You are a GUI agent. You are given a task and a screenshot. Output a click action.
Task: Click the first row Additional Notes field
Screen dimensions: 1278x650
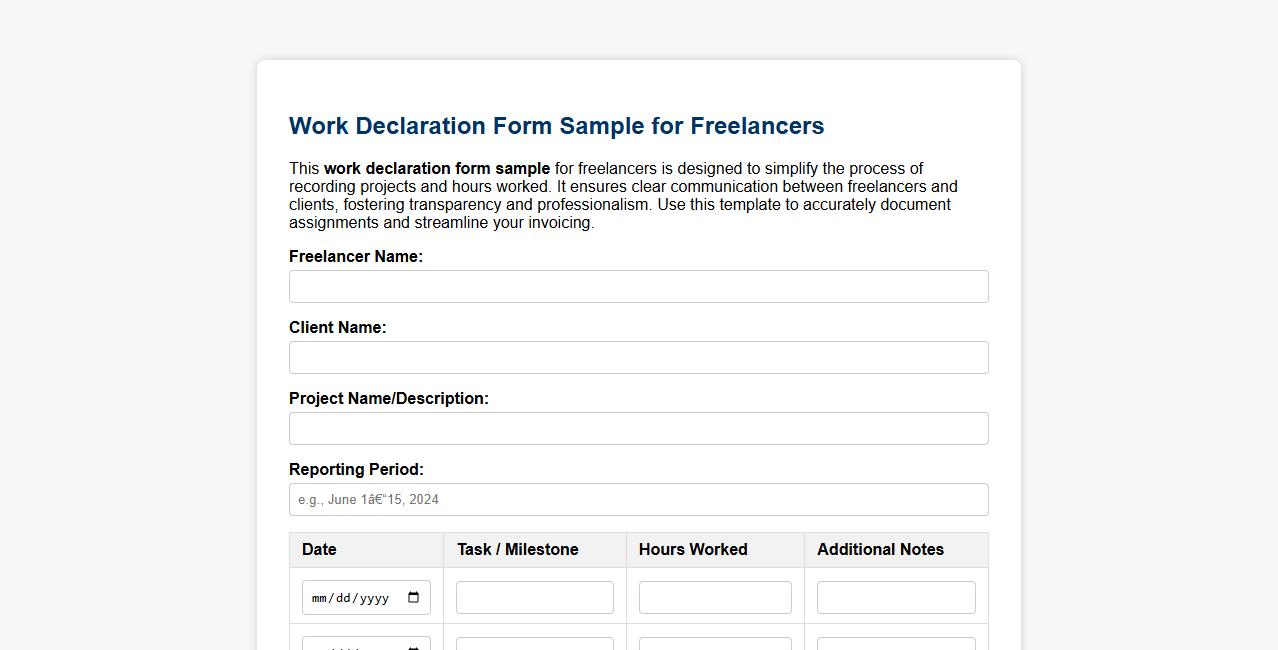(x=895, y=597)
